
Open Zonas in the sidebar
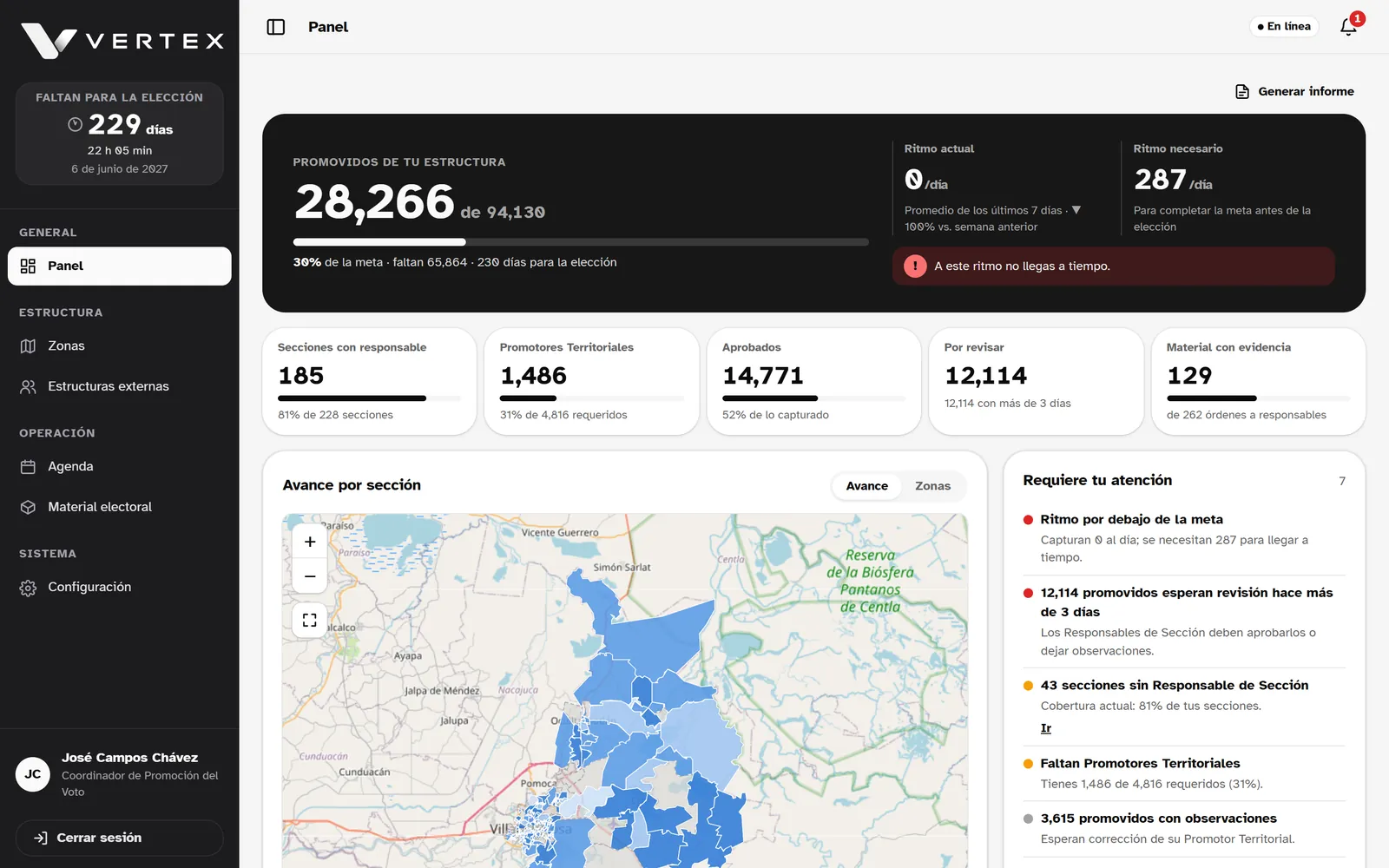[x=120, y=346]
